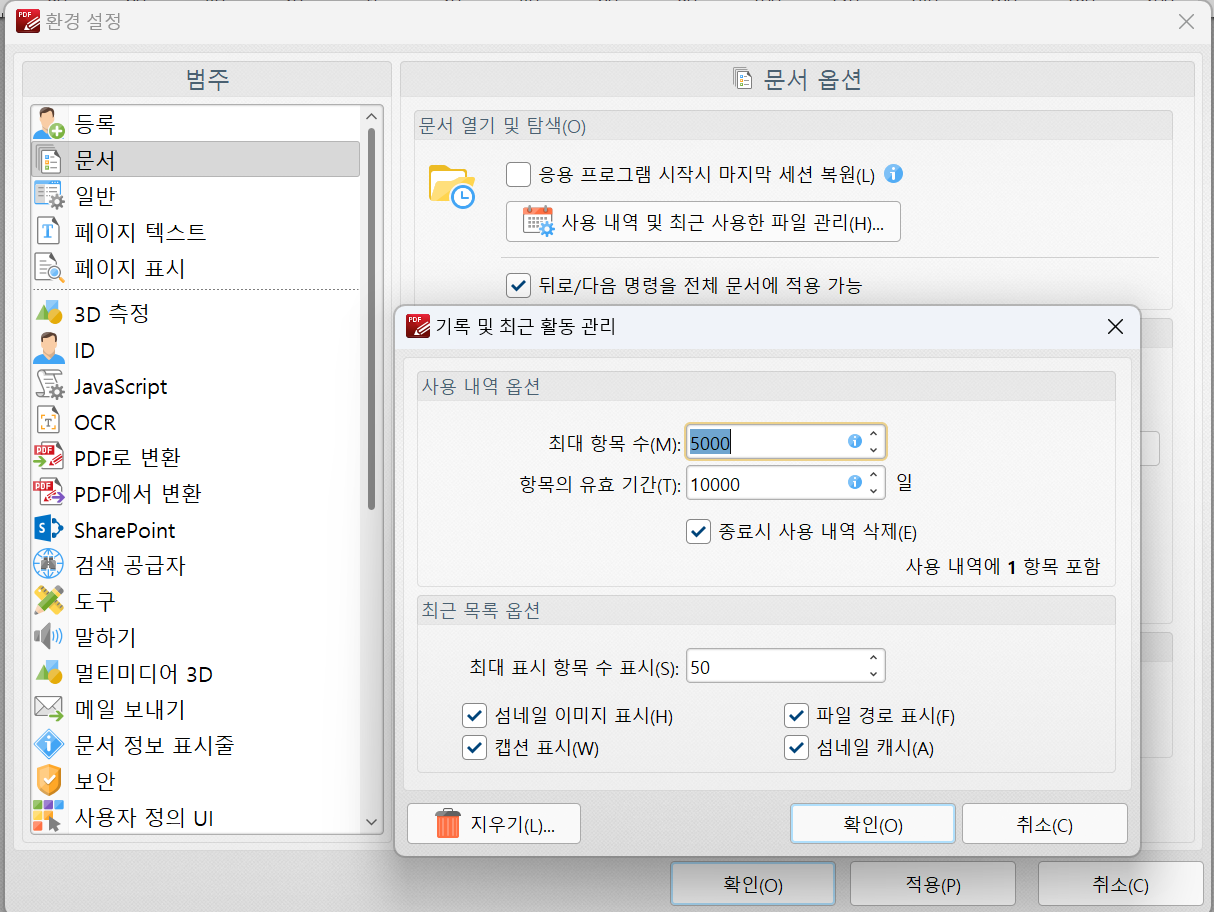Screen dimensions: 1214x912
Task: Click the info icon next to 마지막 세션 복원
Action: pyautogui.click(x=894, y=174)
